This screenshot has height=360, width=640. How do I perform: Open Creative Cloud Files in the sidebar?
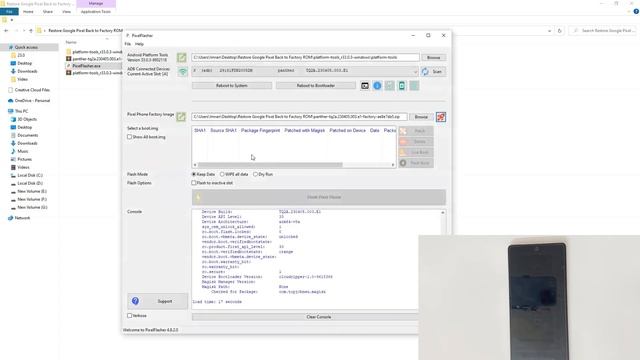[32, 90]
